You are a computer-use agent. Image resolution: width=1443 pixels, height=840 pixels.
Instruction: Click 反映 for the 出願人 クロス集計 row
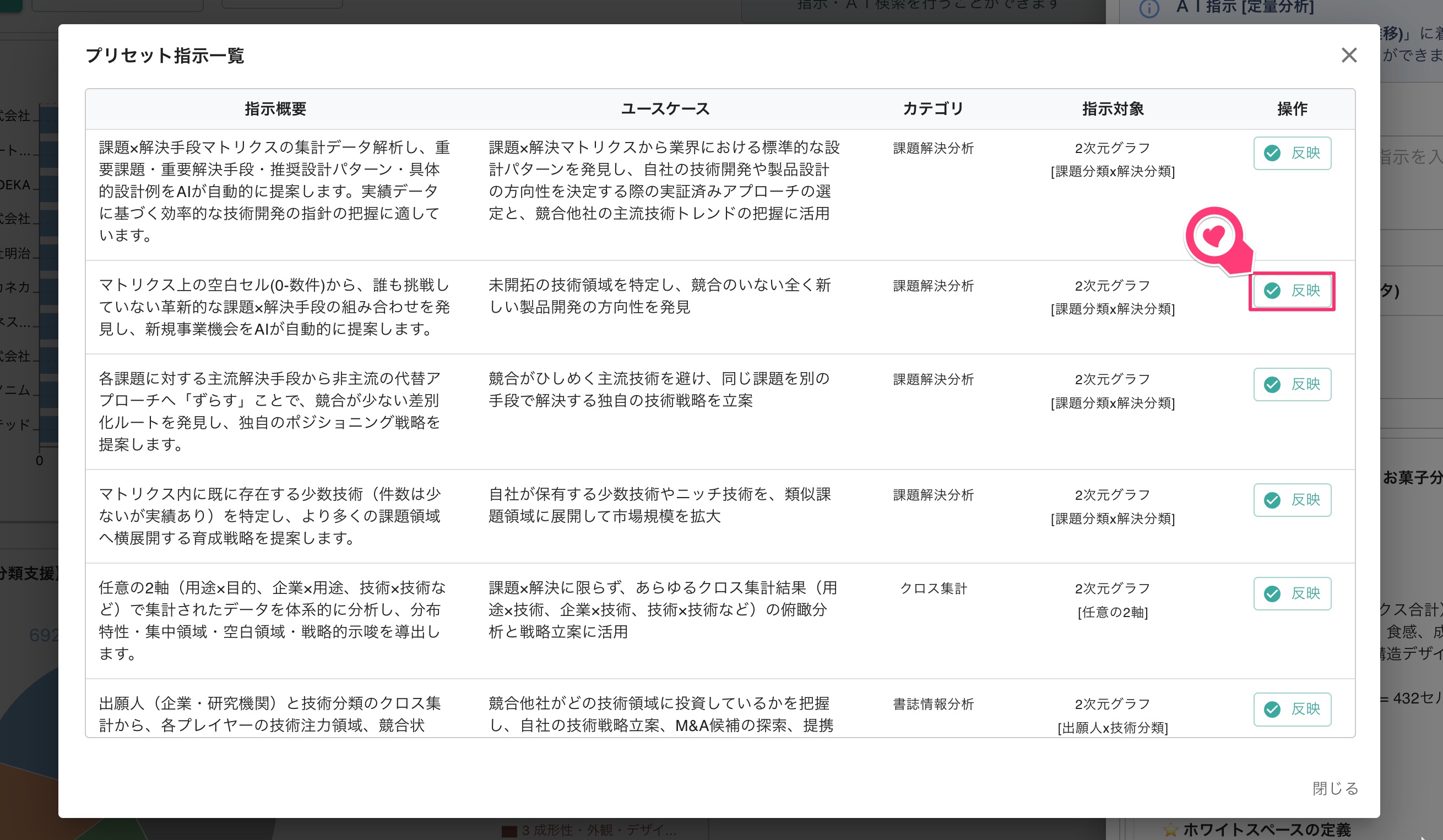point(1292,710)
